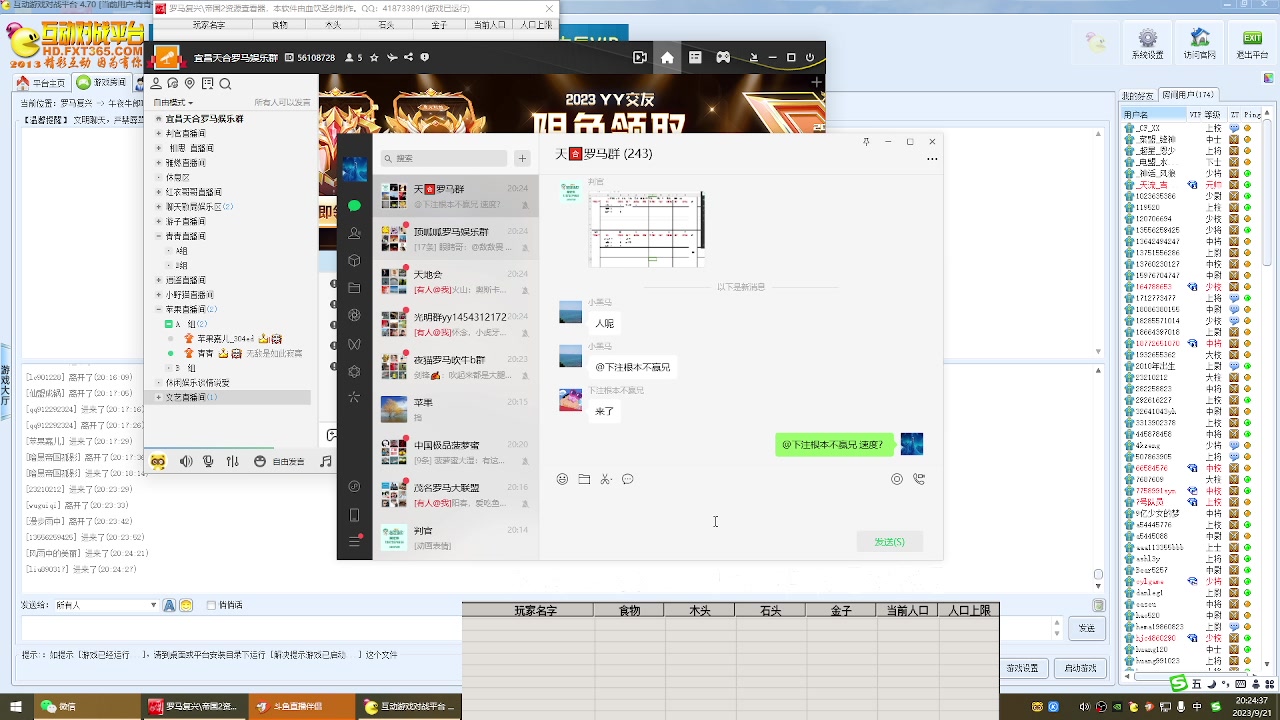Pin the WeChat window on top

[x=866, y=142]
